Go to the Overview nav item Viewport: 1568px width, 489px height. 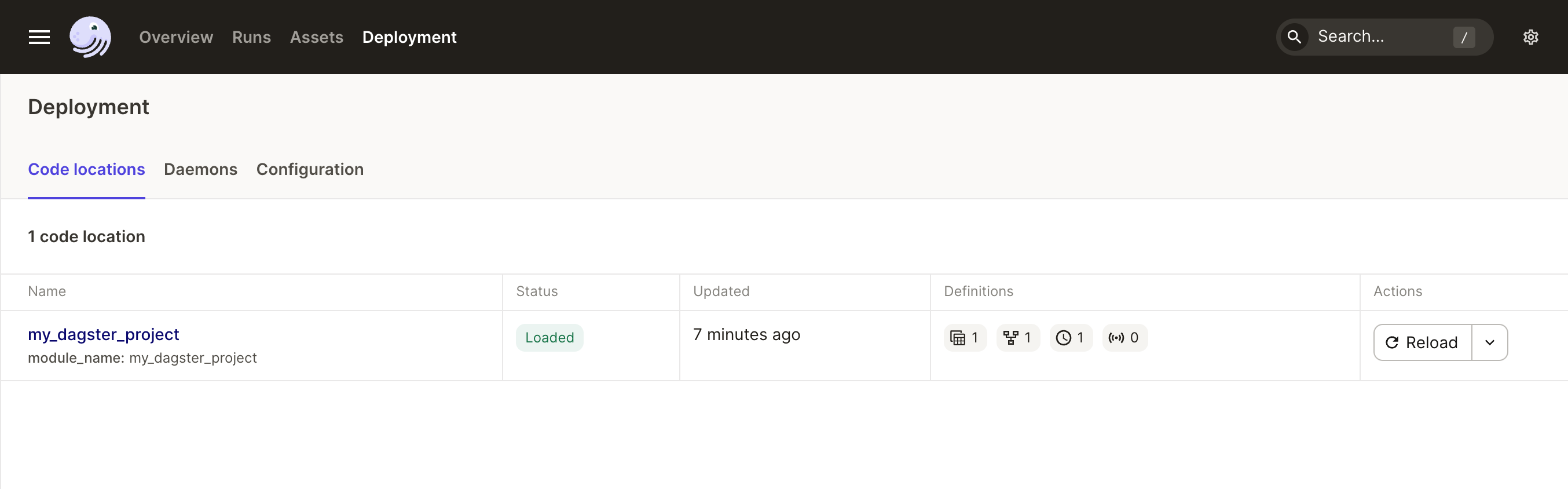176,37
